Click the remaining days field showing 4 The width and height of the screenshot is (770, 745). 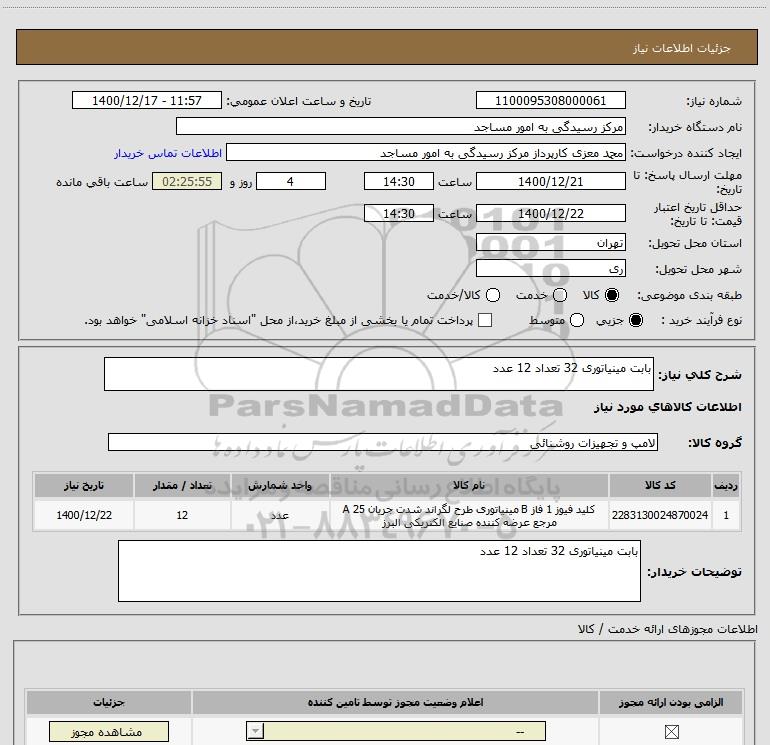(291, 182)
